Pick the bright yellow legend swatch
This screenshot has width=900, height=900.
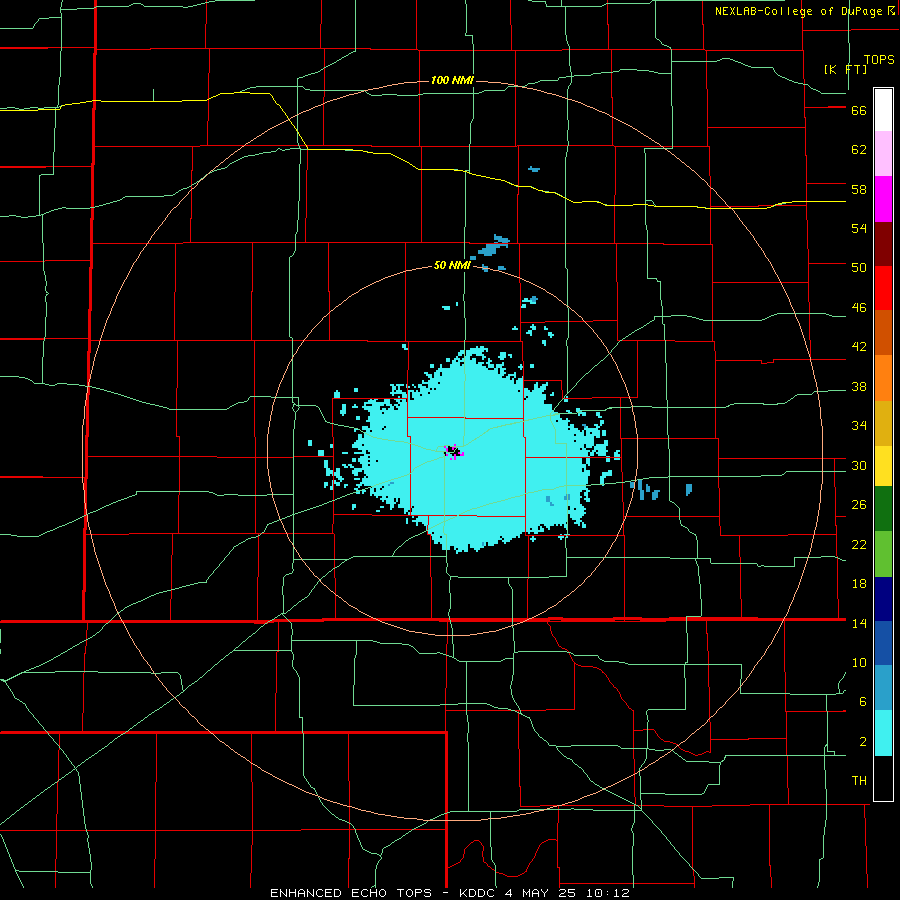pos(883,466)
